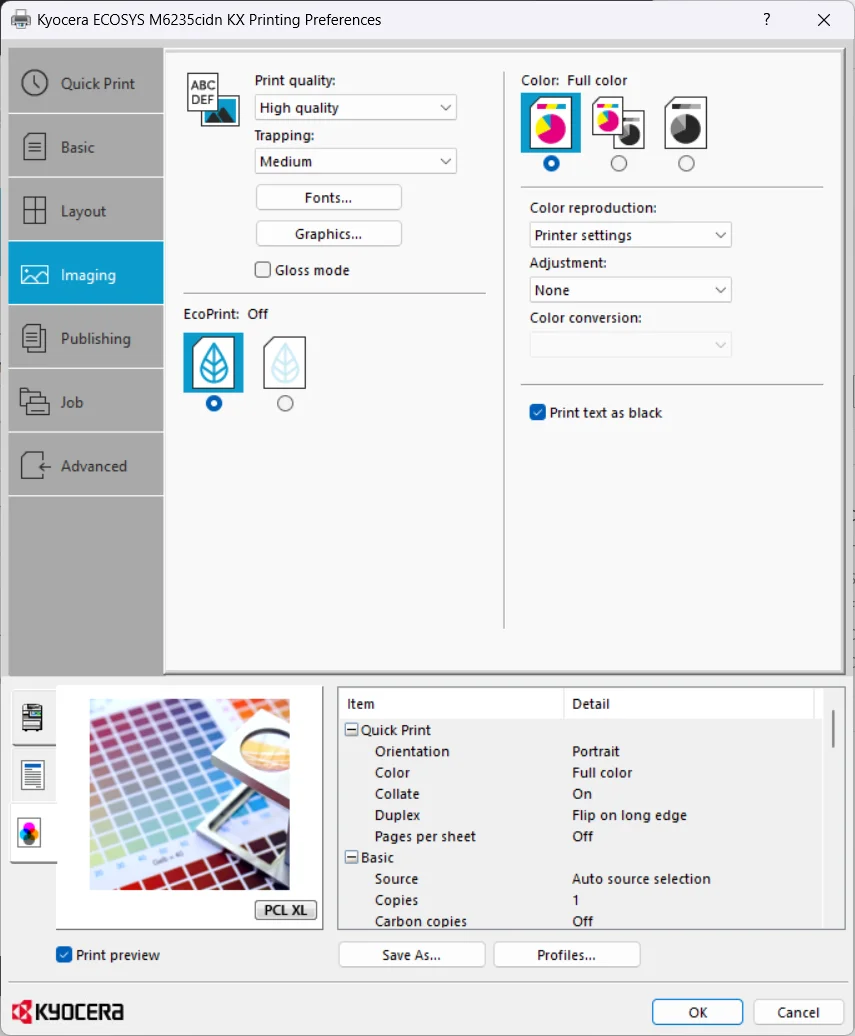This screenshot has width=855, height=1036.
Task: Select the EcoPrint Off leaf icon
Action: 213,363
